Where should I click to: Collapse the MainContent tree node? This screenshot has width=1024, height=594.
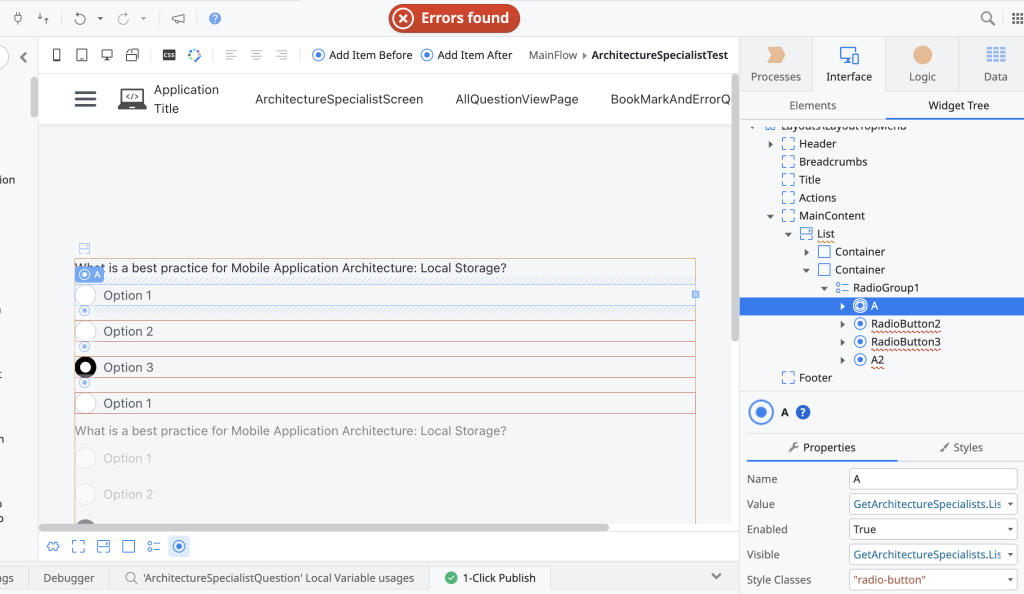(771, 216)
